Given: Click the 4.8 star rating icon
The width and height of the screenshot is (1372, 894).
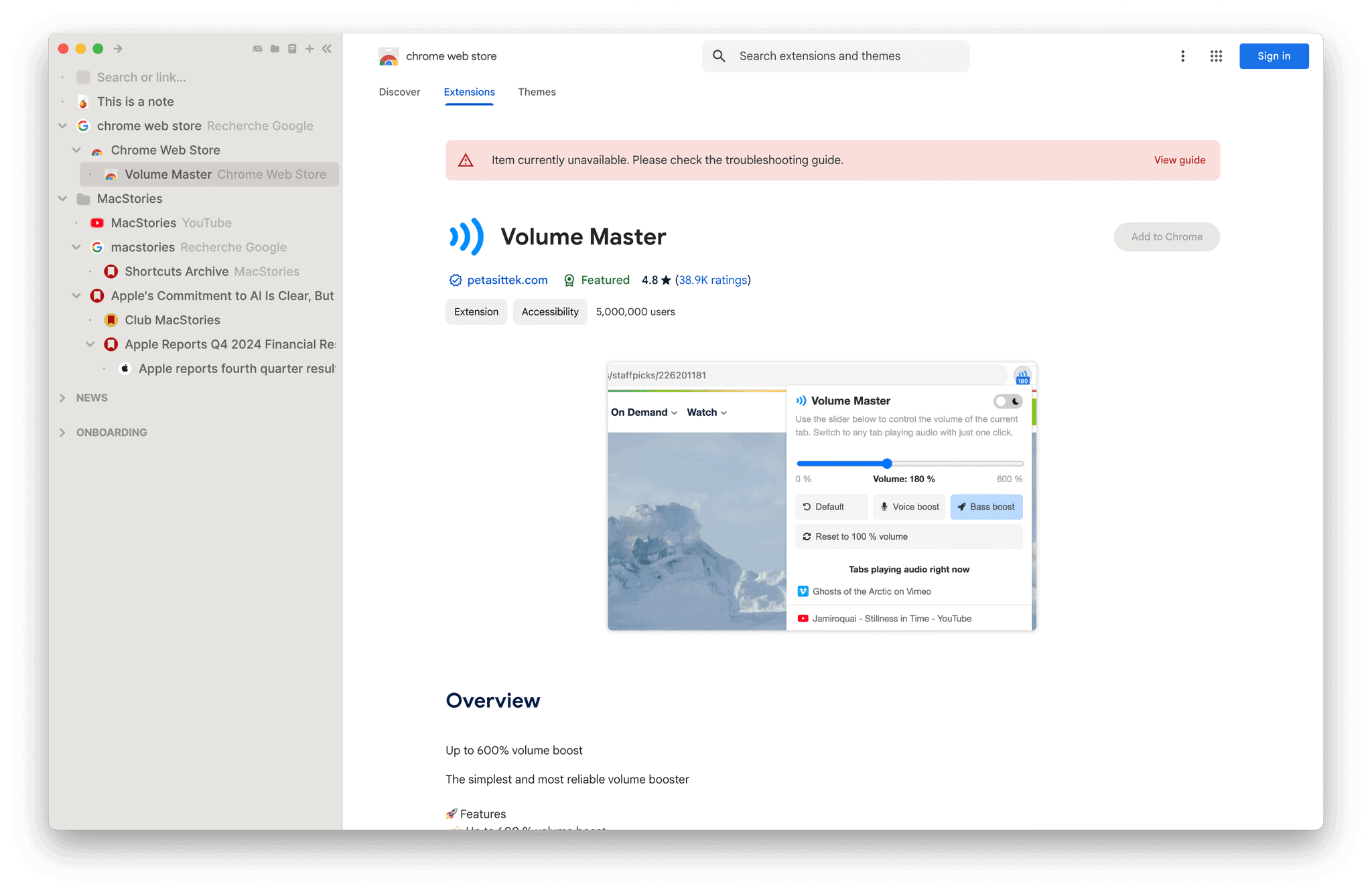Looking at the screenshot, I should 666,280.
